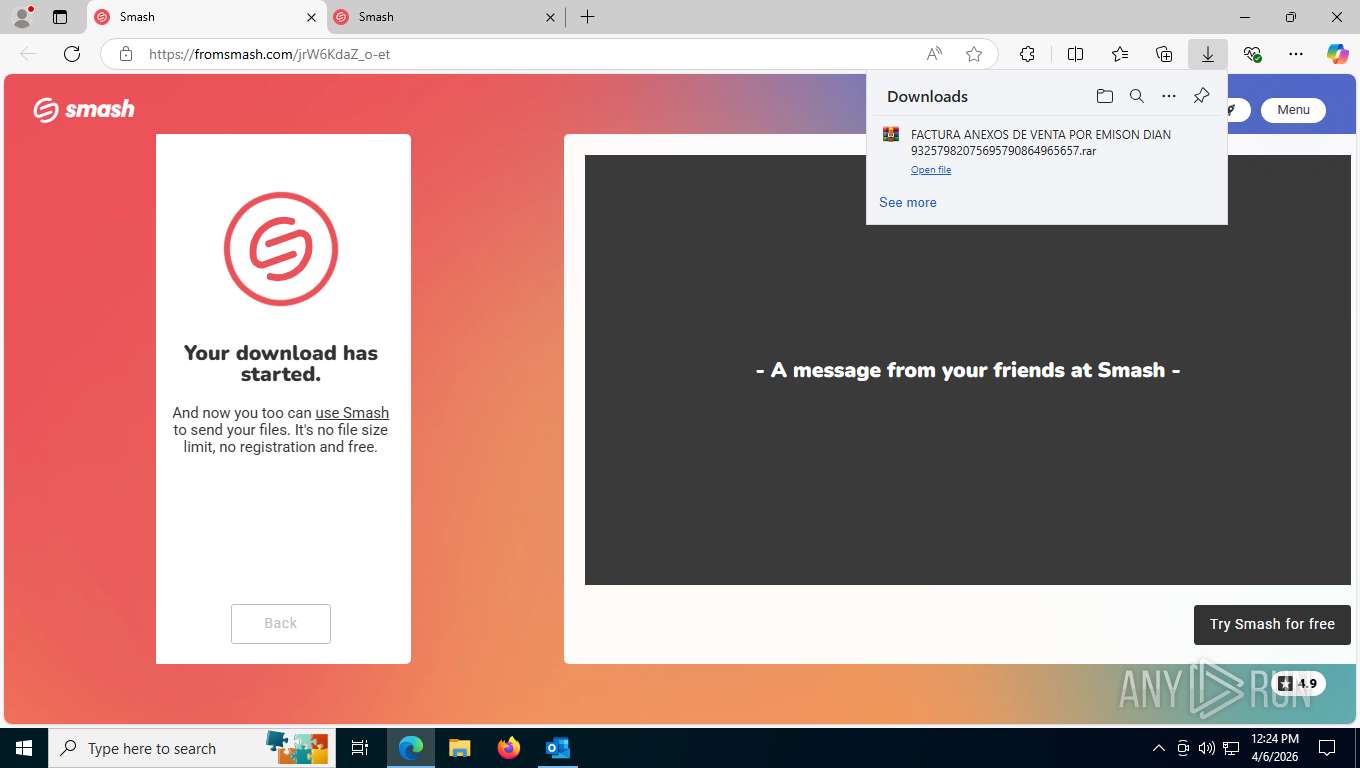Open the taskbar clock showing 12:24 PM
This screenshot has width=1360, height=768.
coord(1274,748)
